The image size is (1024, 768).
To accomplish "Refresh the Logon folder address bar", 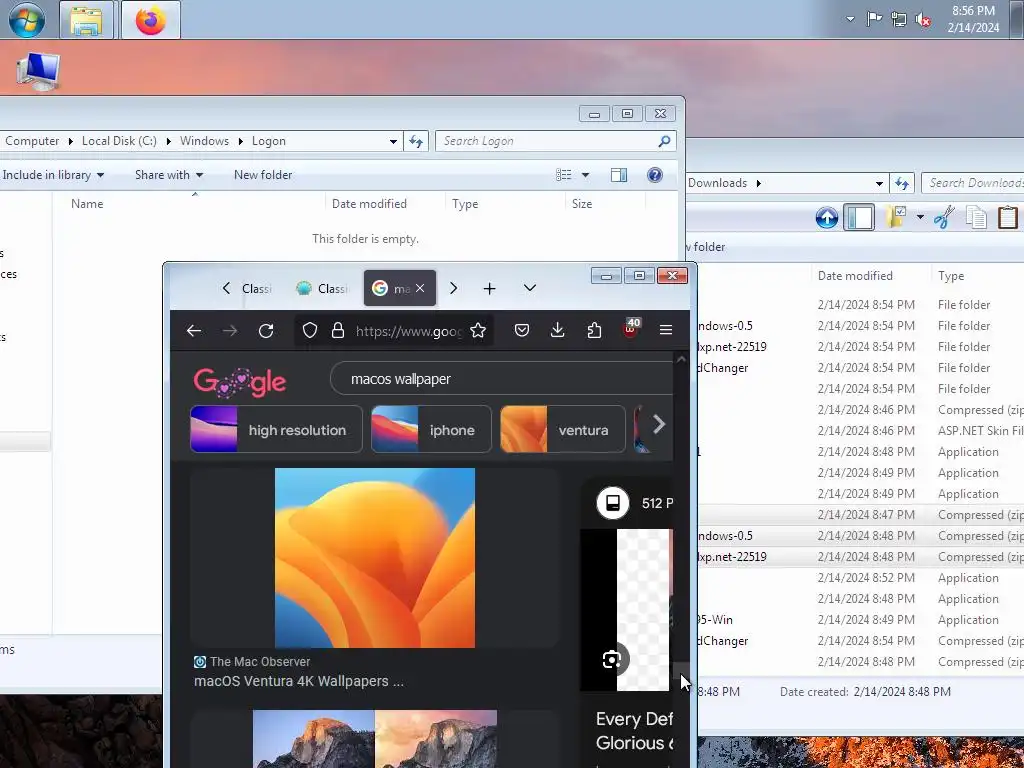I will [416, 141].
